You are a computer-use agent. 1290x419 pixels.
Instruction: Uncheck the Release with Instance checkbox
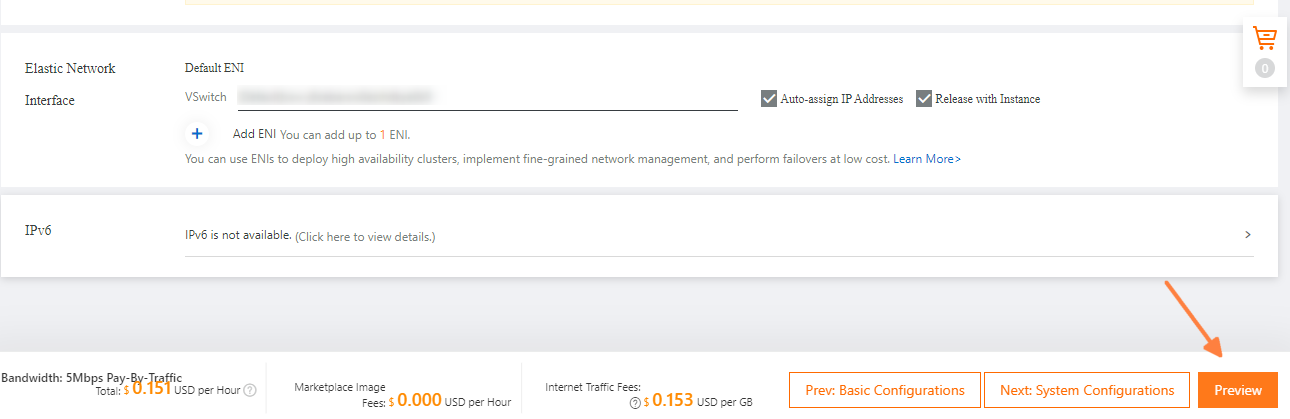click(924, 99)
